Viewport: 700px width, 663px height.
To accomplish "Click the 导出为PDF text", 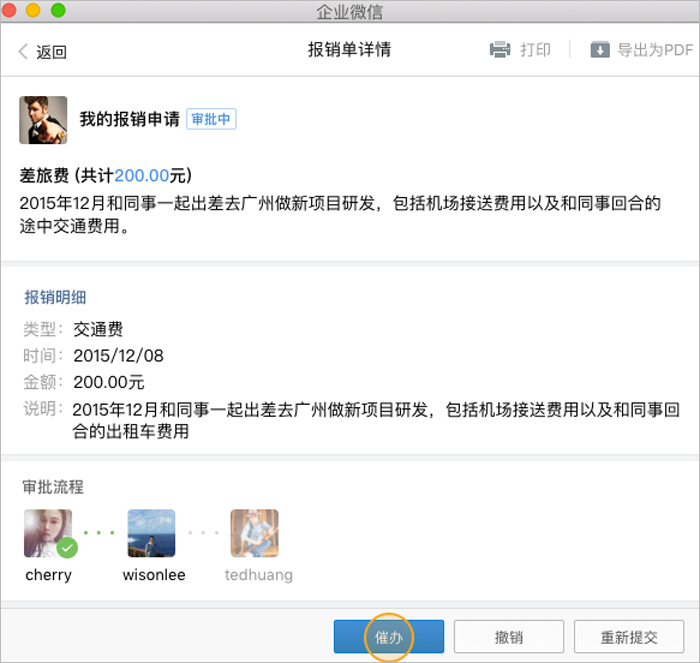I will pos(655,50).
